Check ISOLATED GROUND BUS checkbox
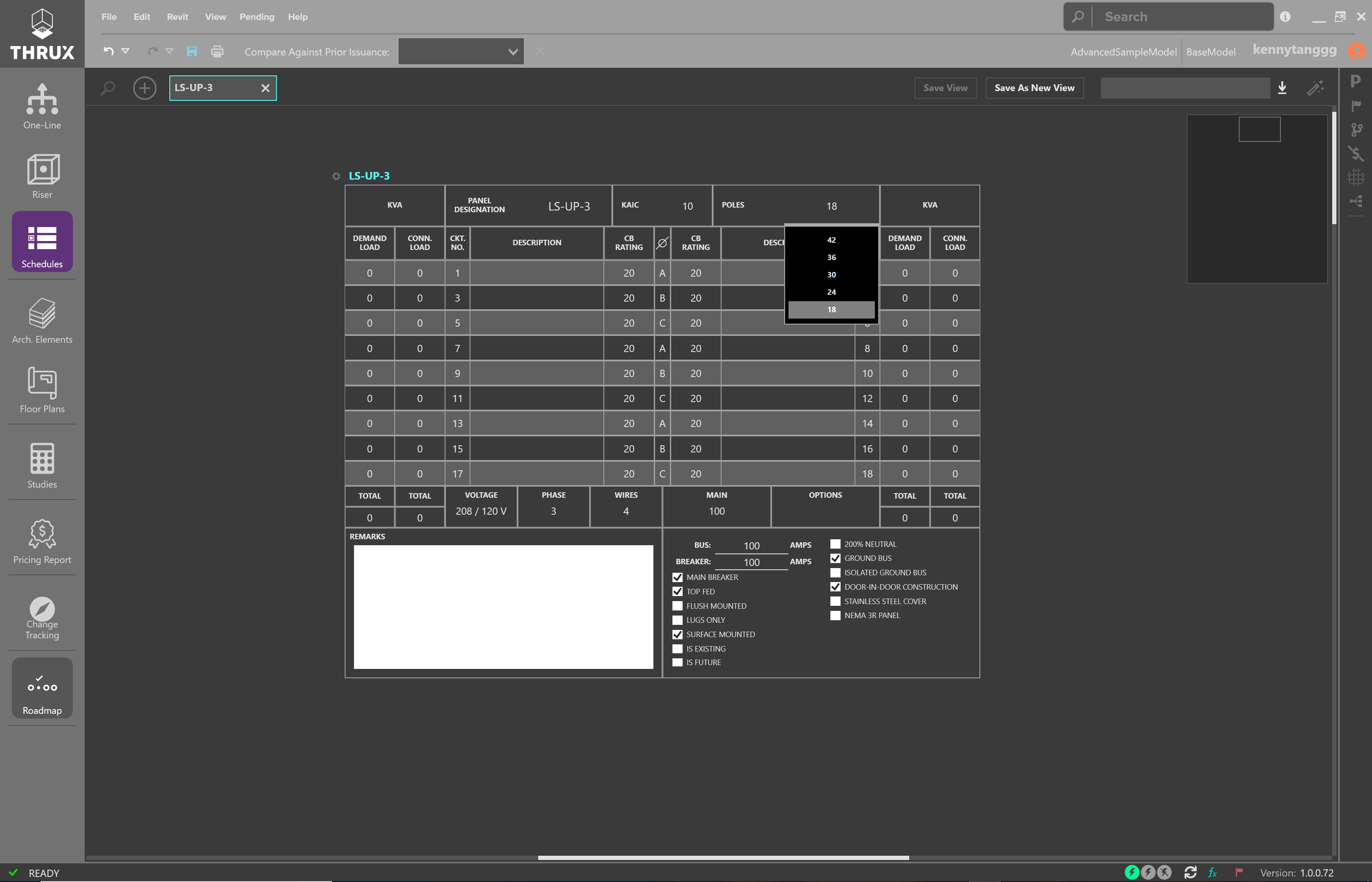Image resolution: width=1372 pixels, height=882 pixels. [835, 573]
